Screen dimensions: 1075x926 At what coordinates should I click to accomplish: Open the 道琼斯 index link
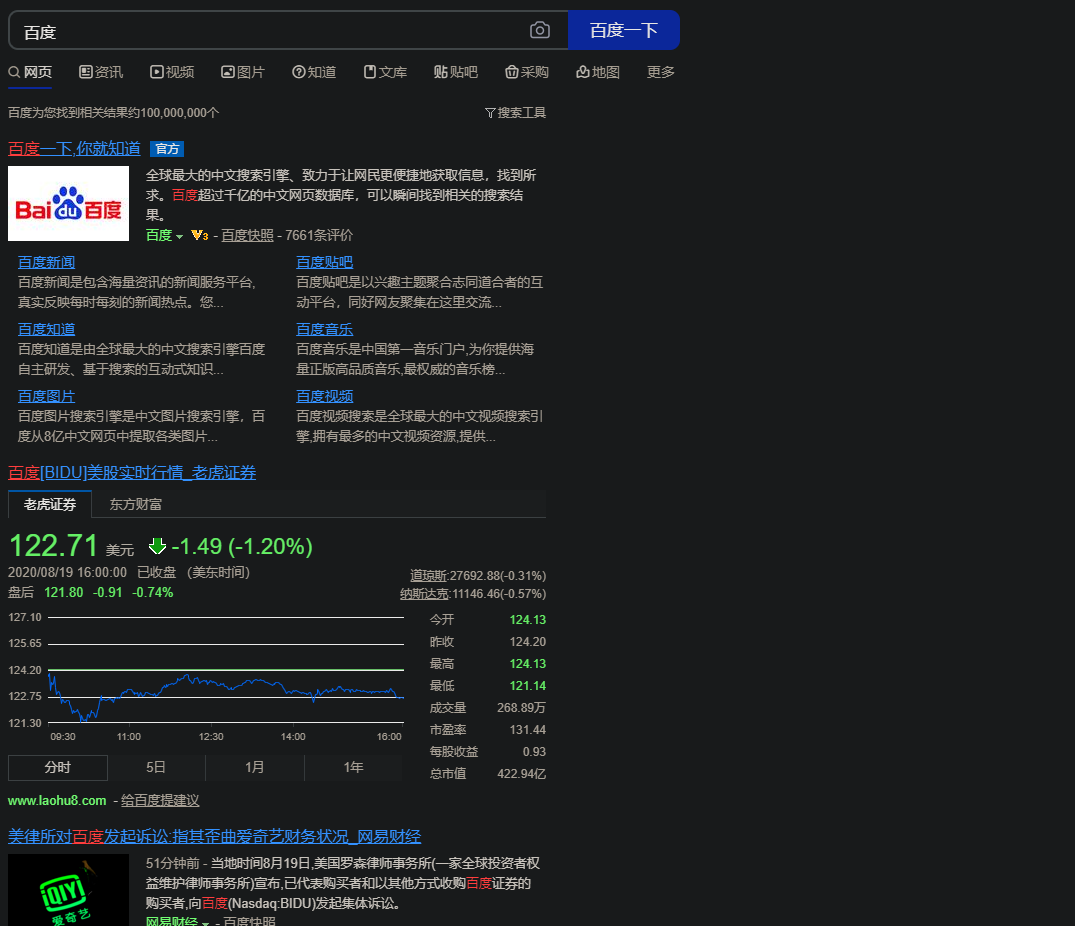pos(428,576)
